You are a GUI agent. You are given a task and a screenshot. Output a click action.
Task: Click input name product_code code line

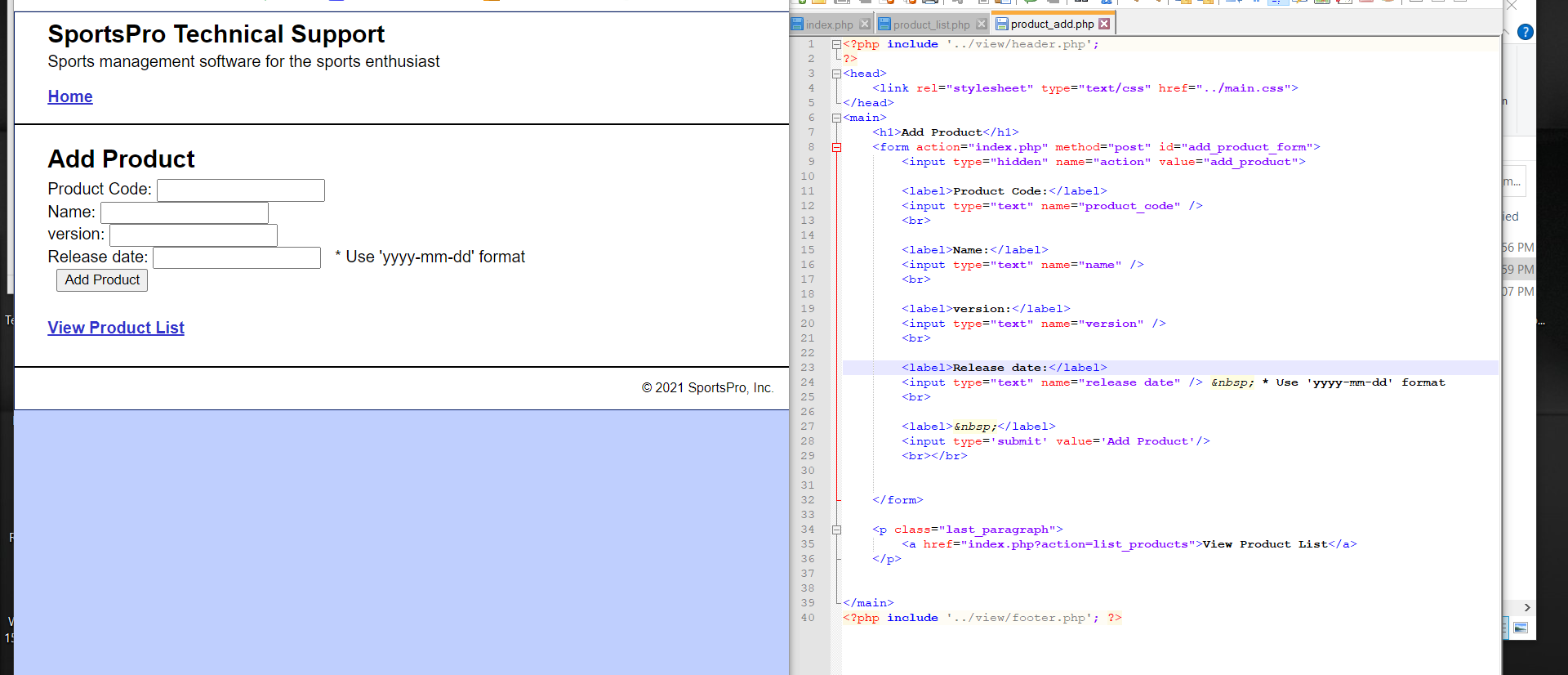pyautogui.click(x=1052, y=206)
